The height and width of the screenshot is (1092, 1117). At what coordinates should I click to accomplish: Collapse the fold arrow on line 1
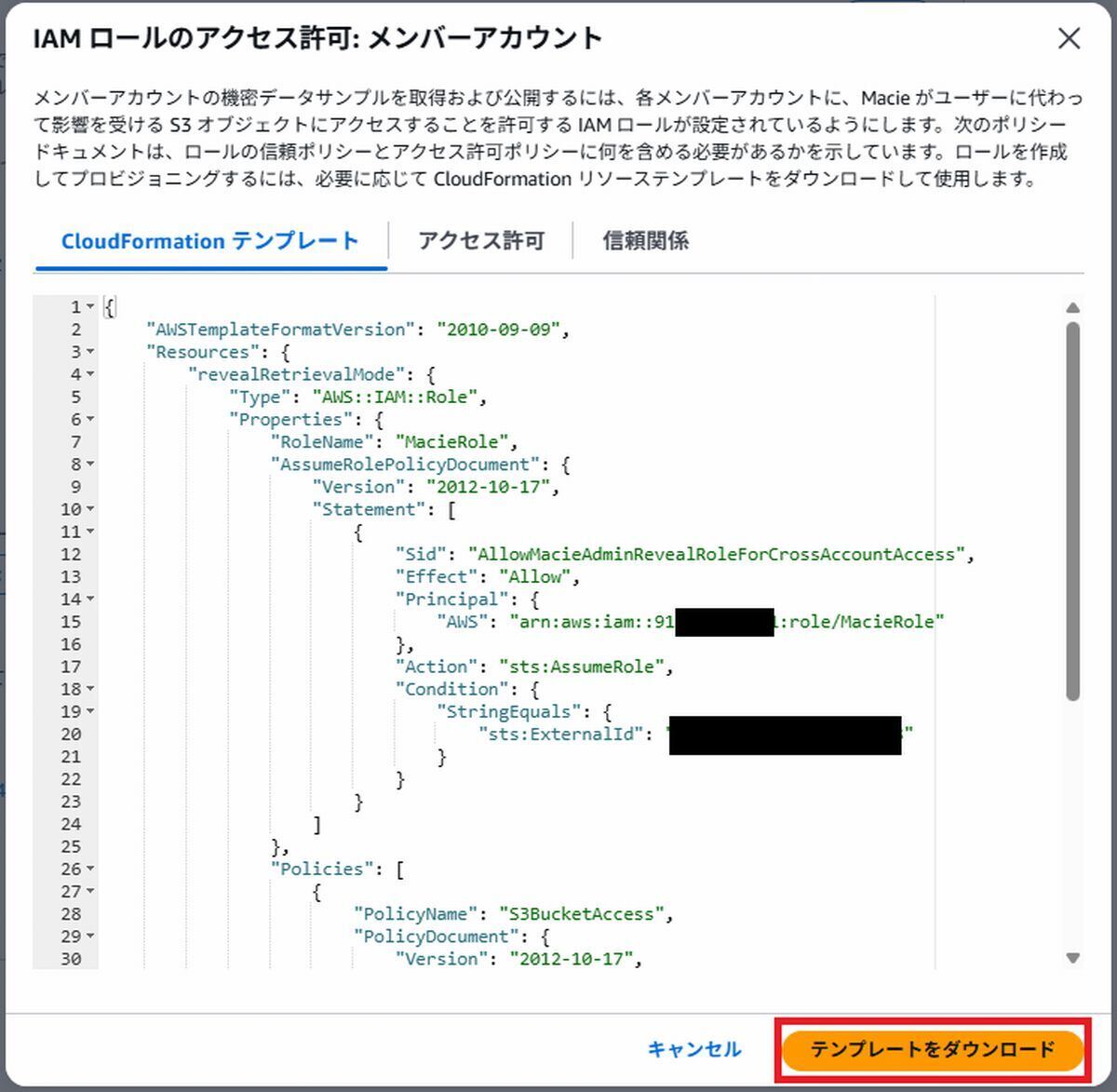(x=90, y=307)
